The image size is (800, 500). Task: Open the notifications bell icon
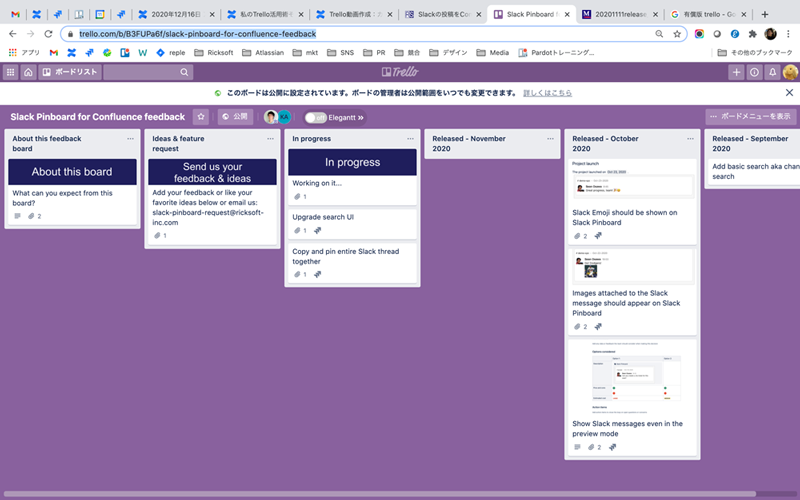click(x=772, y=72)
